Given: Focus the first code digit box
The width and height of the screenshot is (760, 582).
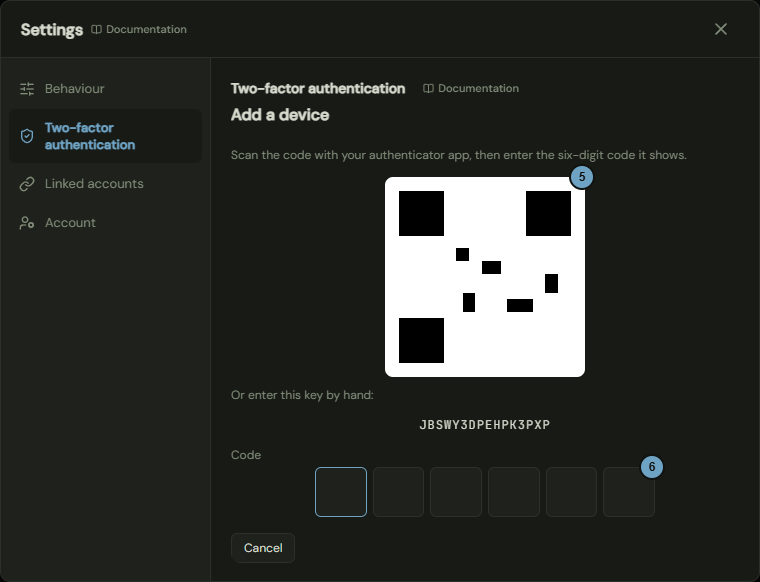Looking at the screenshot, I should click(341, 492).
